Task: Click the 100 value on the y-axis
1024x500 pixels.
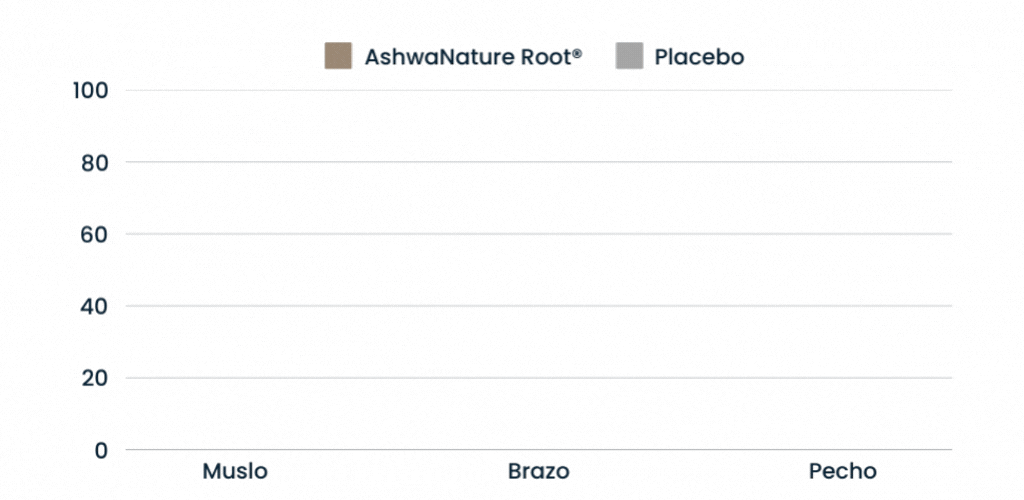Action: (x=90, y=91)
